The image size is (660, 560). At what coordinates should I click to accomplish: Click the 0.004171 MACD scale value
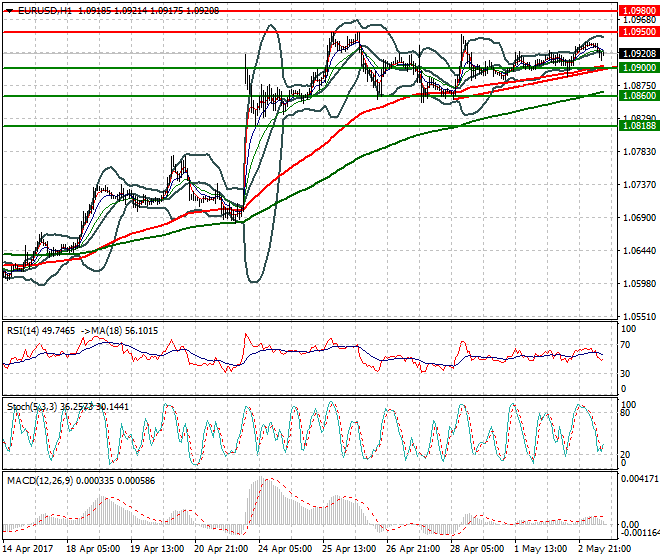click(x=640, y=478)
